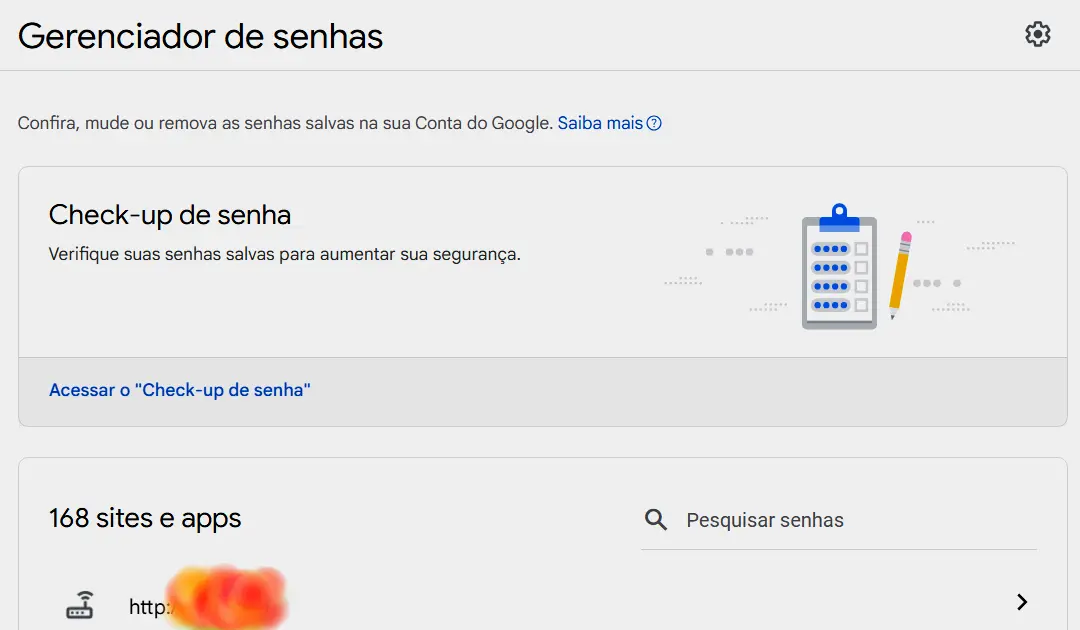
Task: Click the blue clip atop the clipboard illustration
Action: click(839, 215)
